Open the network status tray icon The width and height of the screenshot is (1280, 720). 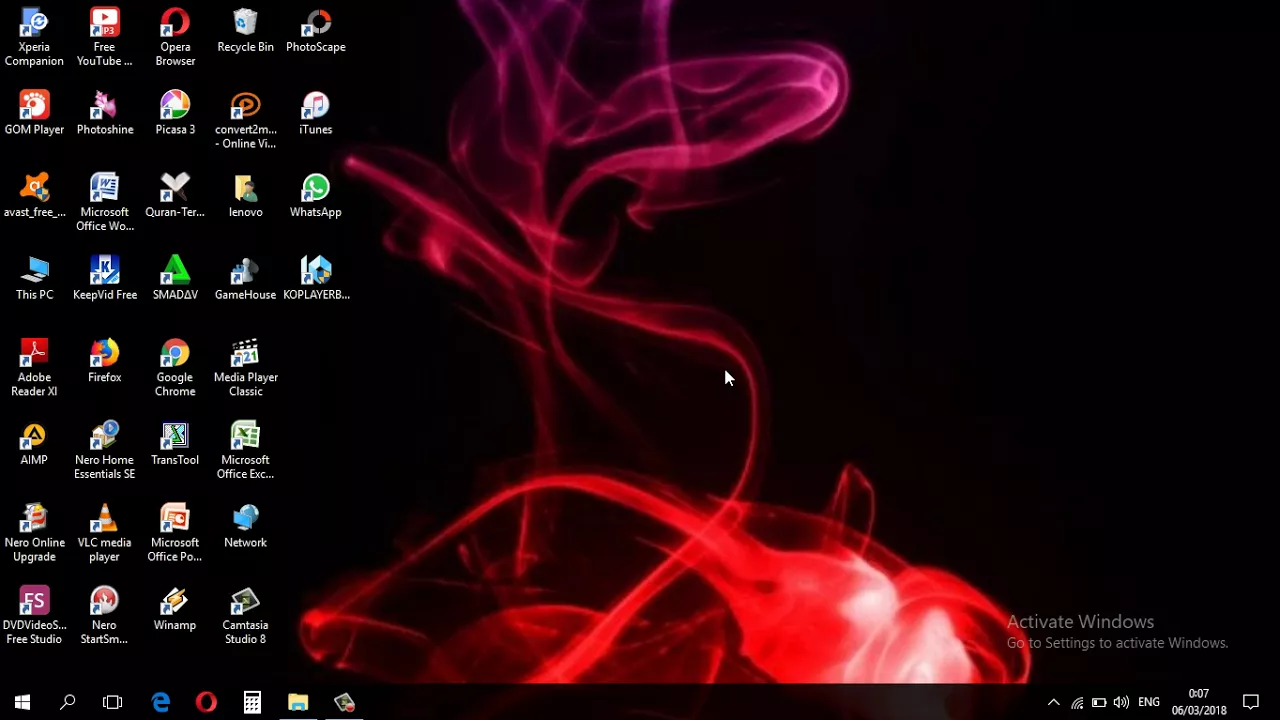tap(1077, 703)
